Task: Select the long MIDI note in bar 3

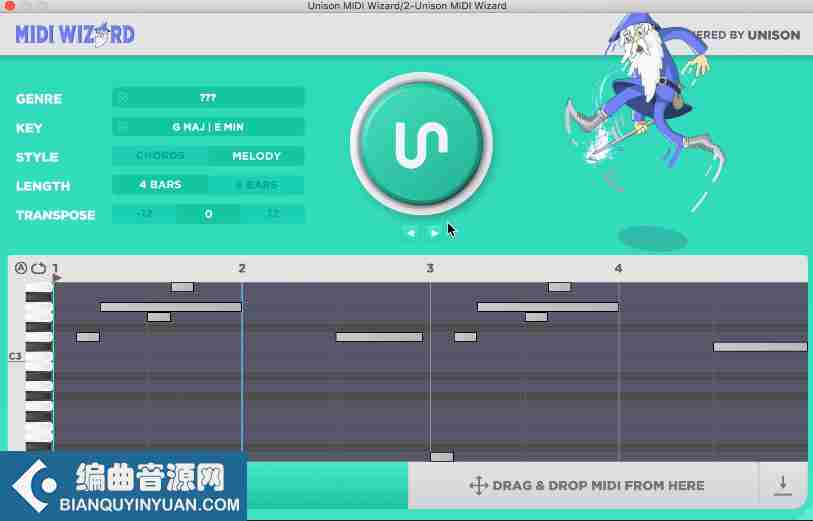Action: click(x=548, y=307)
